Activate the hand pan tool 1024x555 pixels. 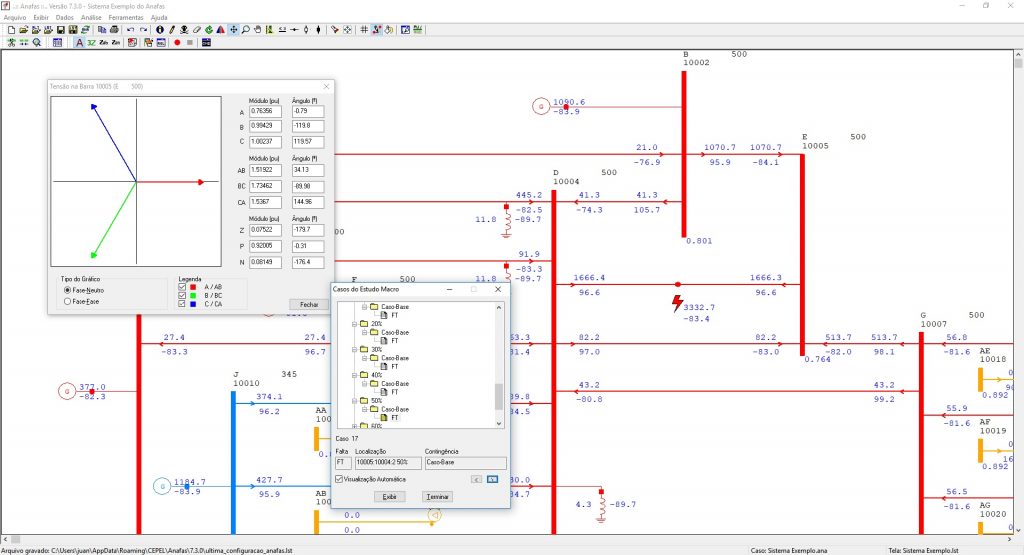[258, 30]
